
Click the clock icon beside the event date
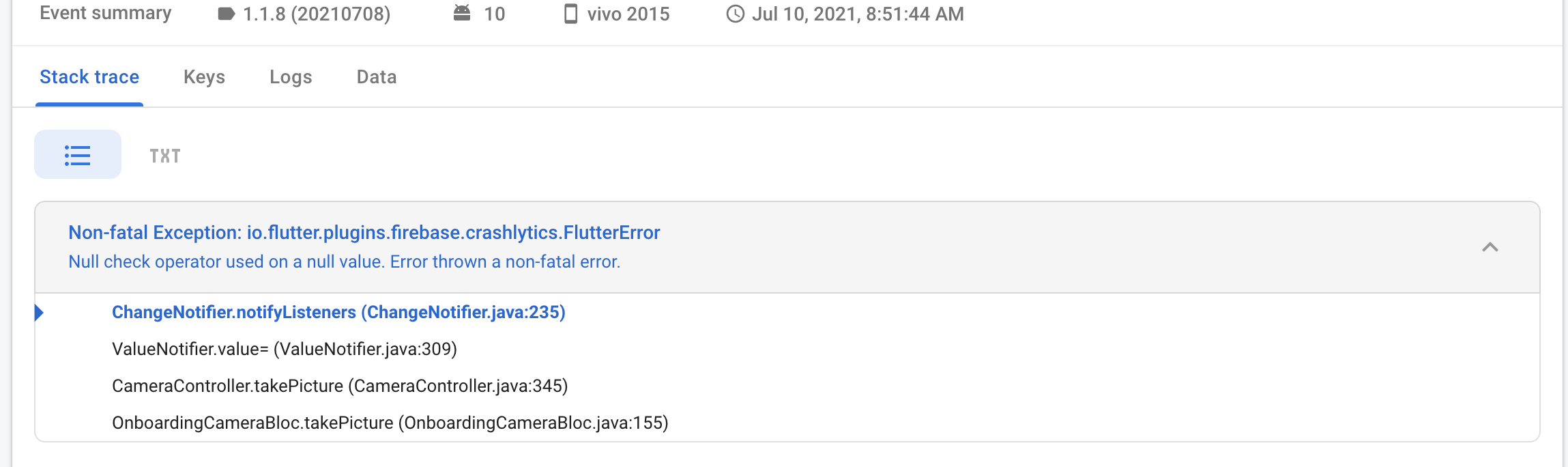pyautogui.click(x=735, y=14)
